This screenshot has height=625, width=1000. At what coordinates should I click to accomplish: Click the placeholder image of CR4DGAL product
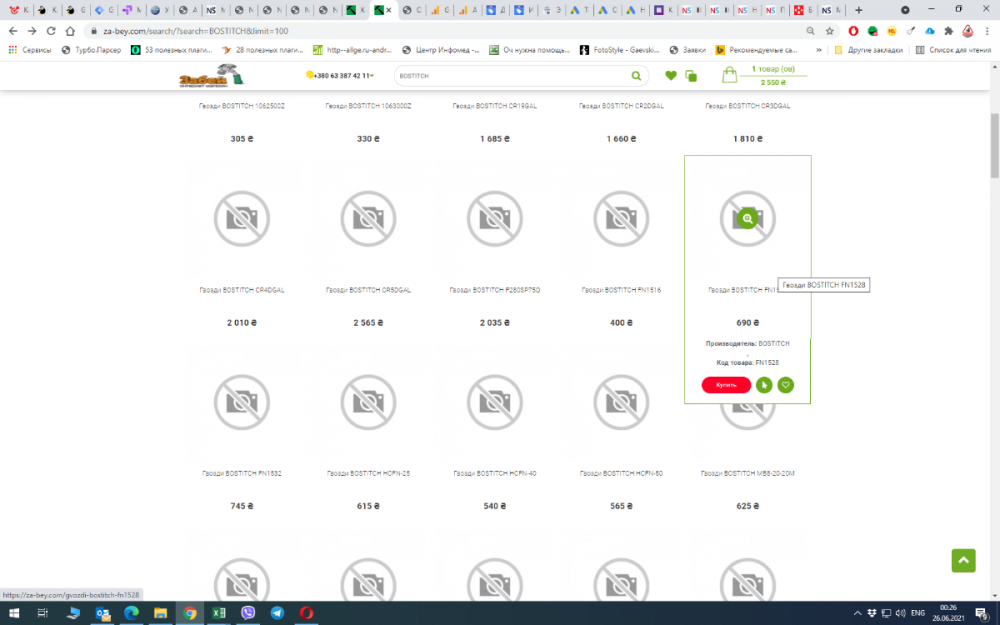[242, 219]
